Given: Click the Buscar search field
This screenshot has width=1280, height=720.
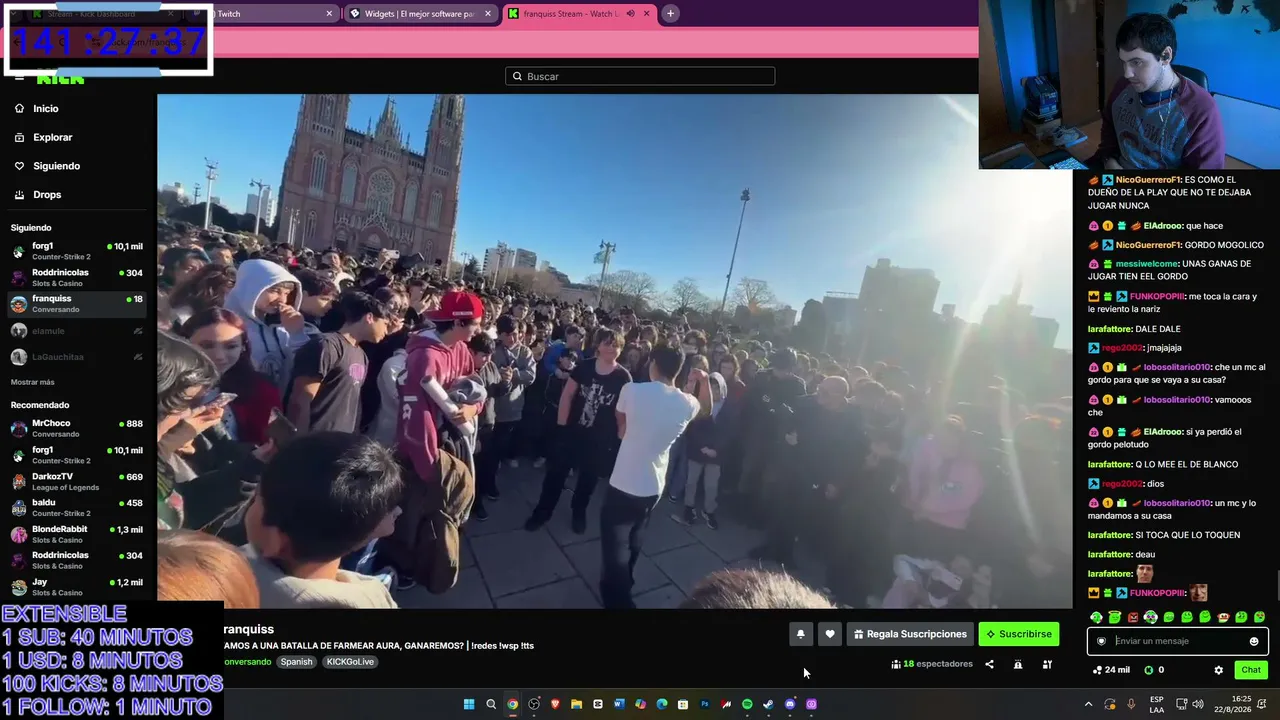Looking at the screenshot, I should (x=640, y=76).
